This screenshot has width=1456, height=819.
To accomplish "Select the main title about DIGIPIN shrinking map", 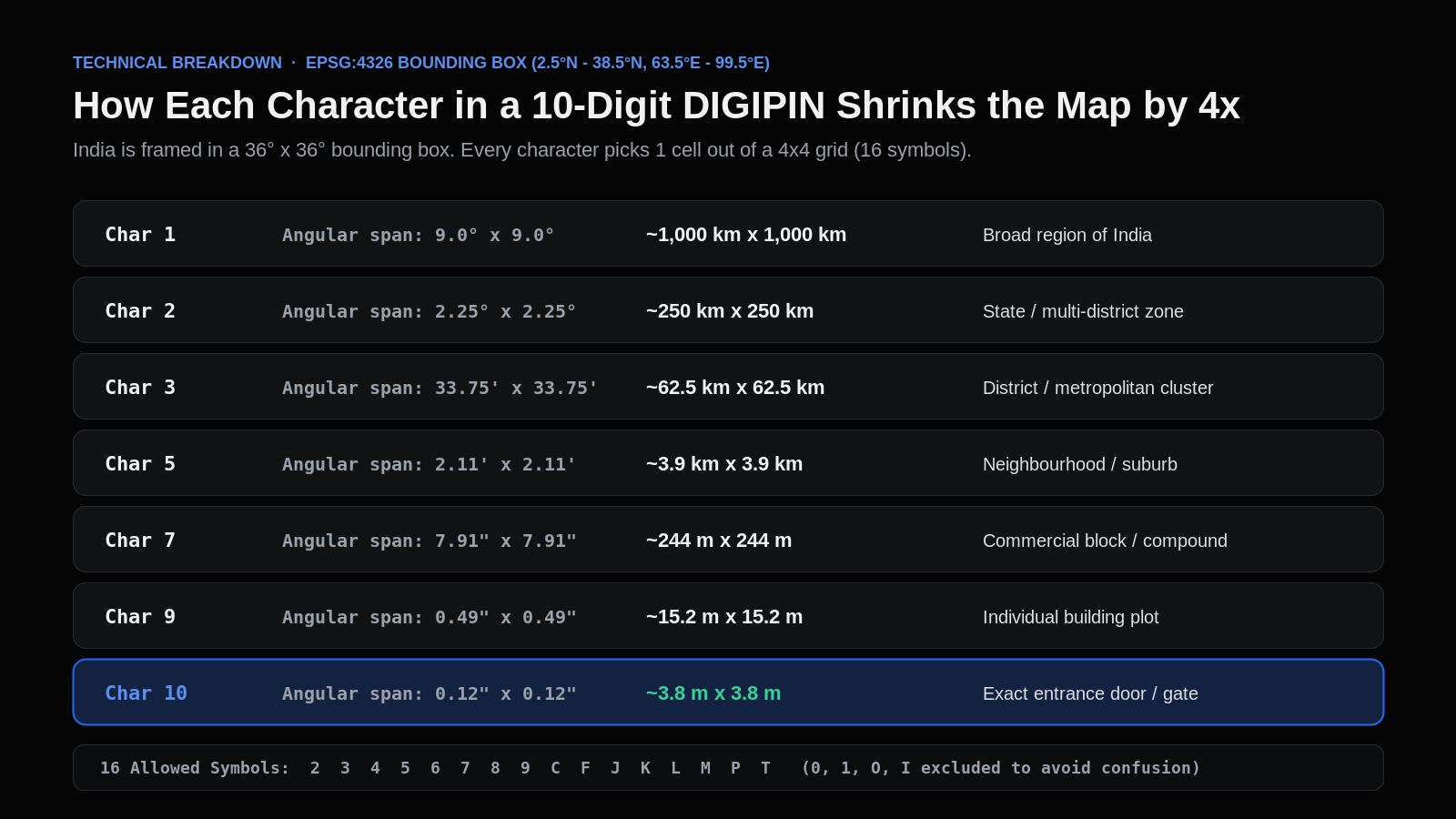I will coord(656,106).
